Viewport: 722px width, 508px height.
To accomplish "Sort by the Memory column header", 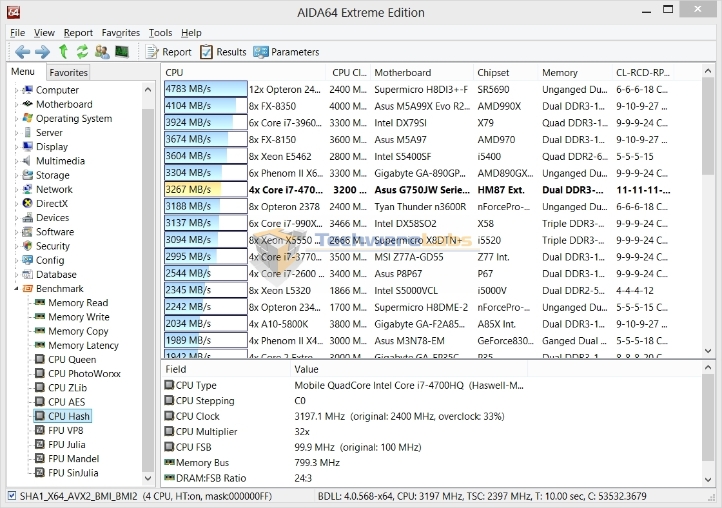I will (x=575, y=72).
